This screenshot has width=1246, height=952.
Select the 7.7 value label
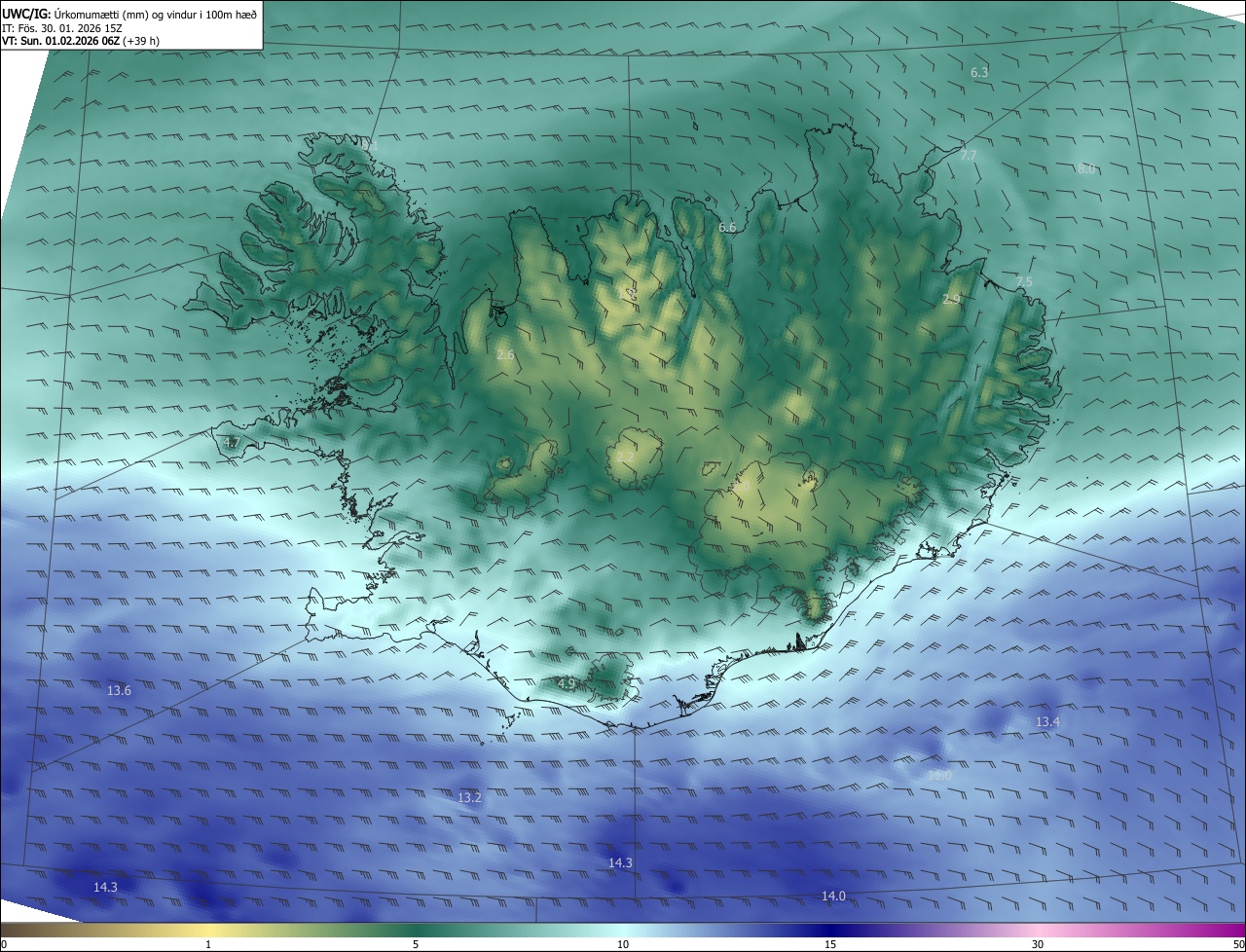click(x=968, y=156)
